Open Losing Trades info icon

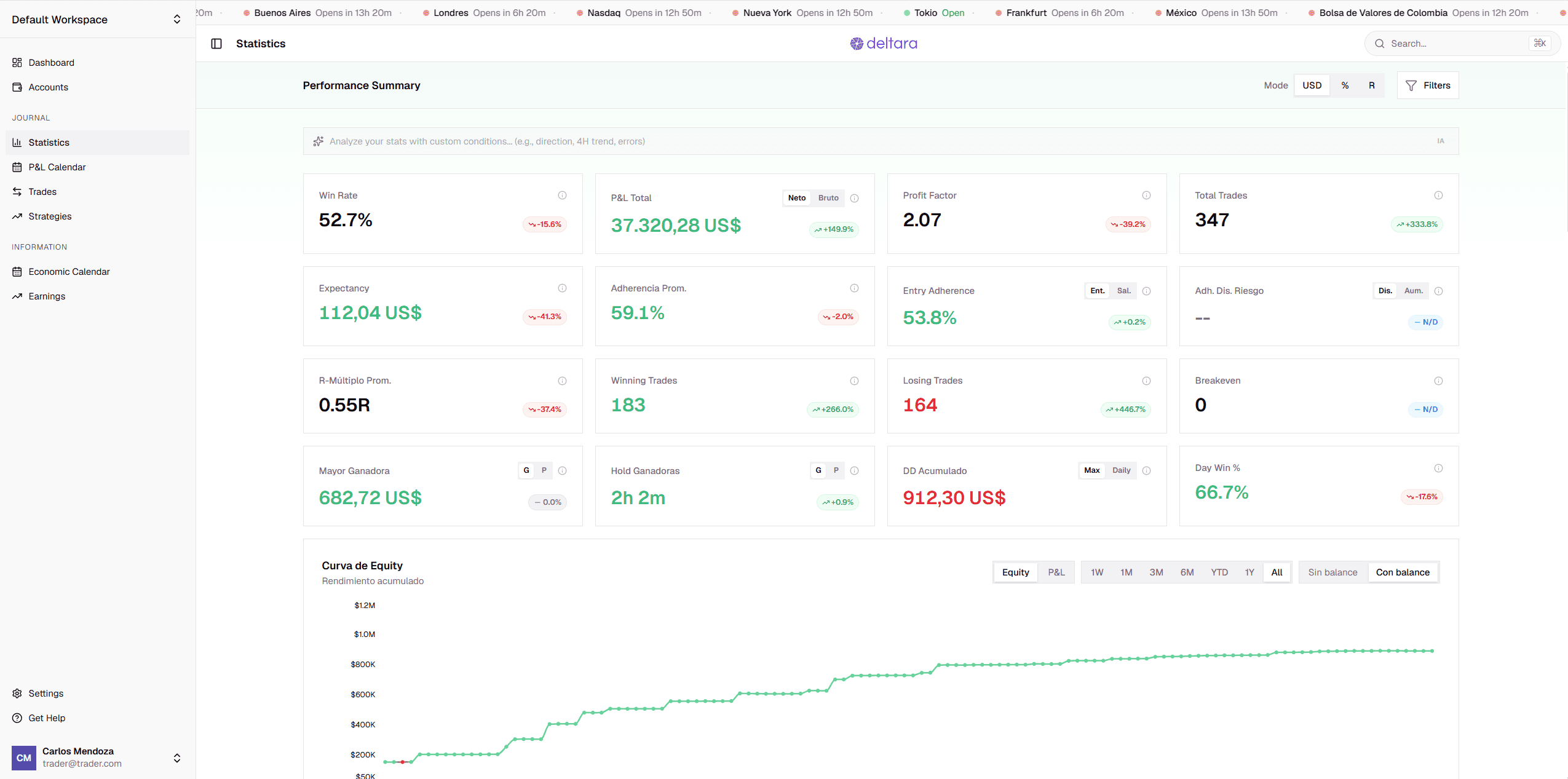(x=1146, y=381)
